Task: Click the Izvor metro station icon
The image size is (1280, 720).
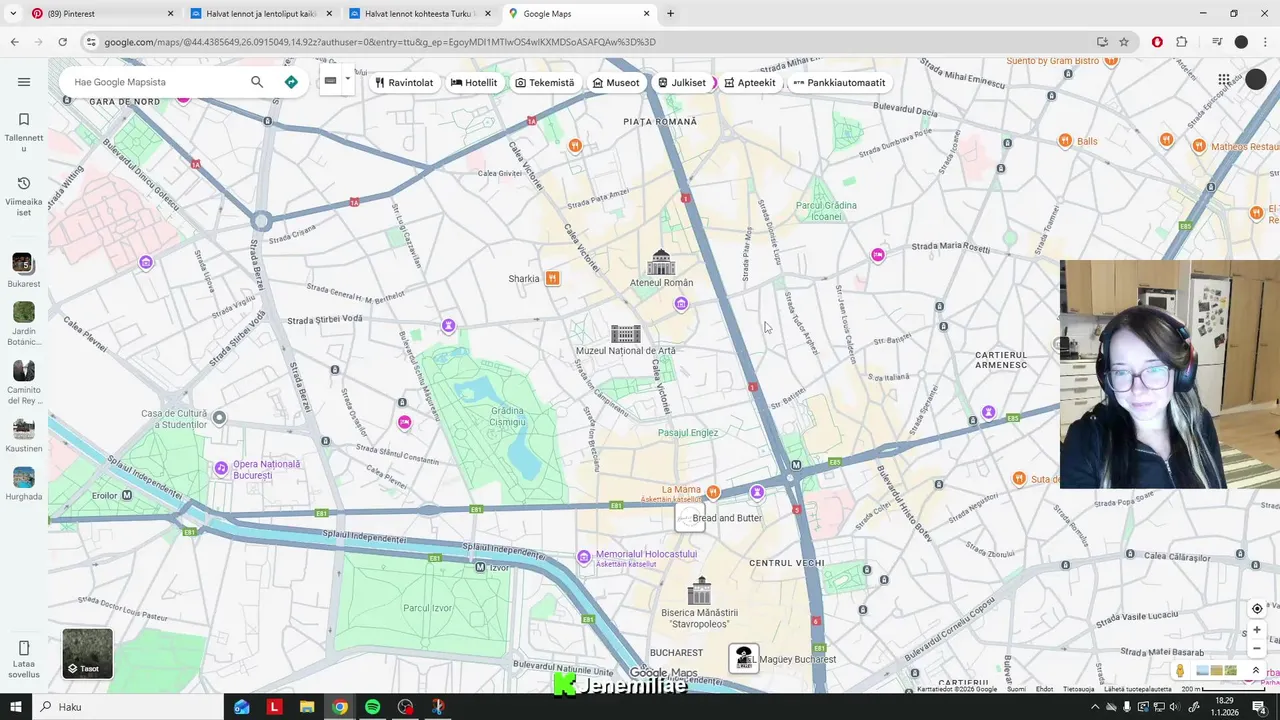Action: point(481,567)
